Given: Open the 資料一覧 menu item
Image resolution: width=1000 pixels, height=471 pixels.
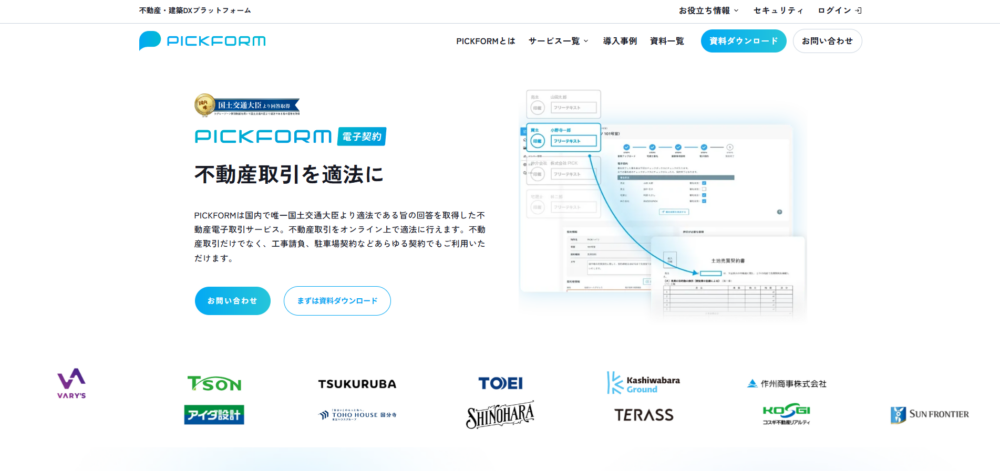Looking at the screenshot, I should (667, 41).
